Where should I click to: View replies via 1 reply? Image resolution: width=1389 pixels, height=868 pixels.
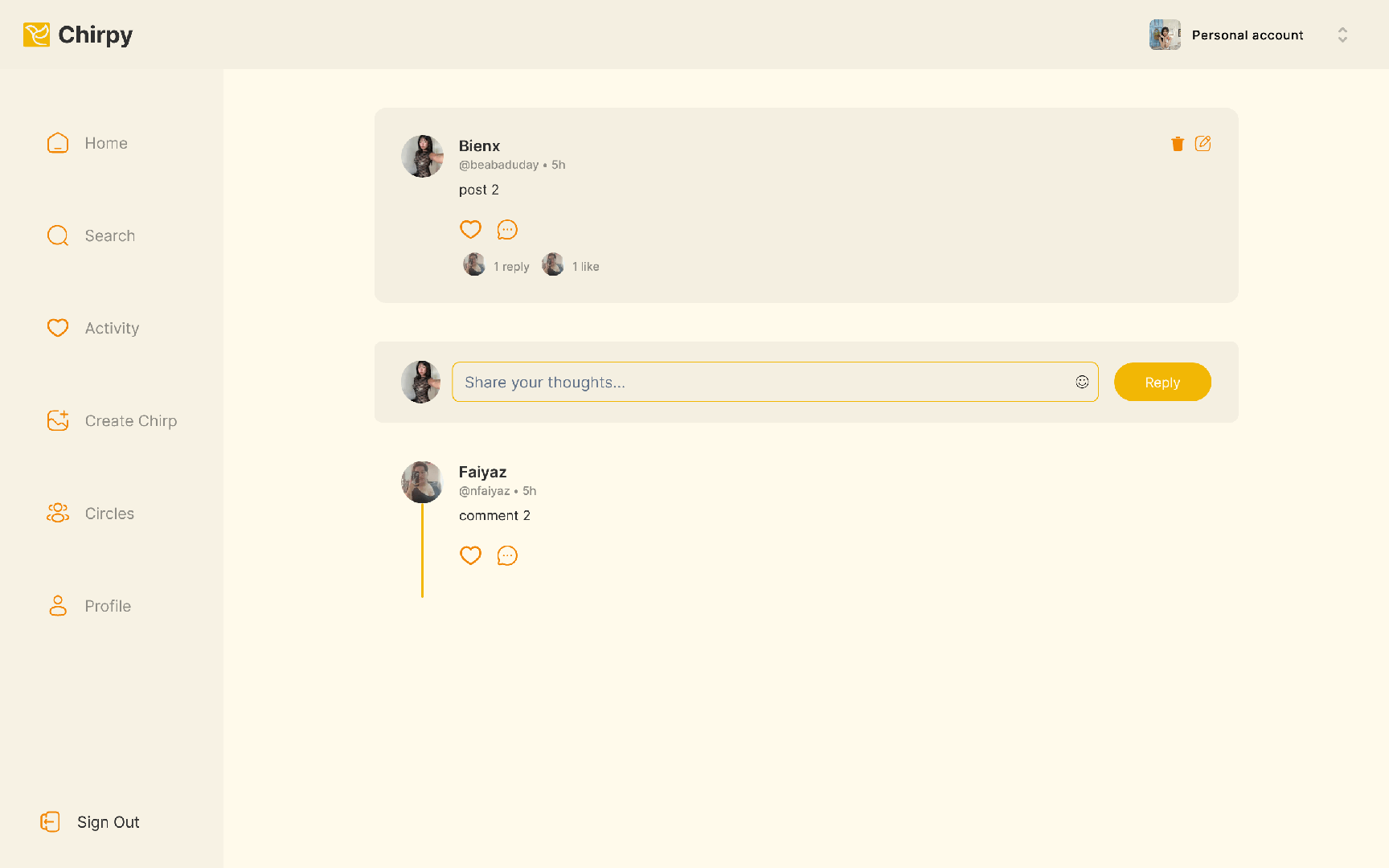click(511, 267)
